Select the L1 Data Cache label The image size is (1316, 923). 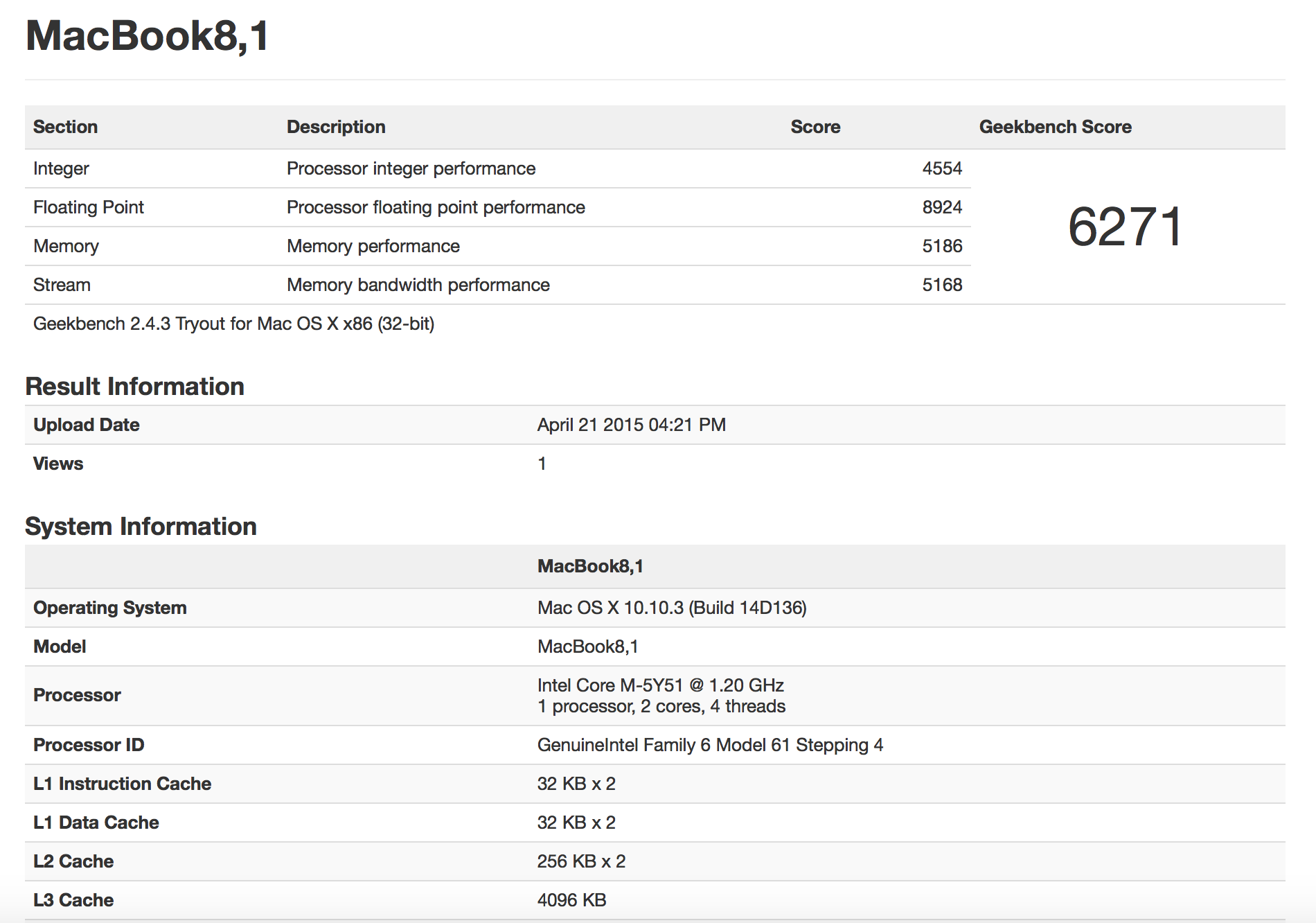click(x=96, y=823)
